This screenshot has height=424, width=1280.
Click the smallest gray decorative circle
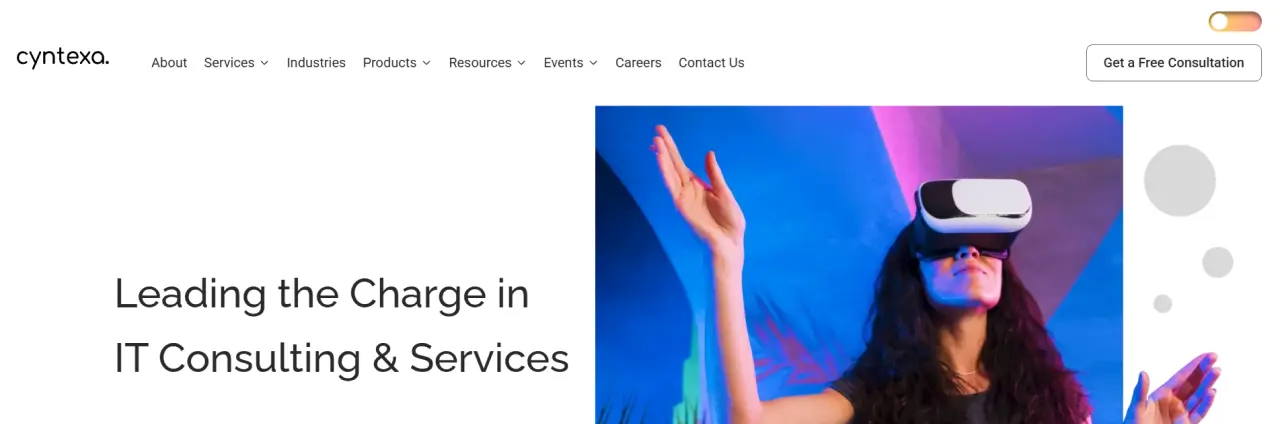1162,303
